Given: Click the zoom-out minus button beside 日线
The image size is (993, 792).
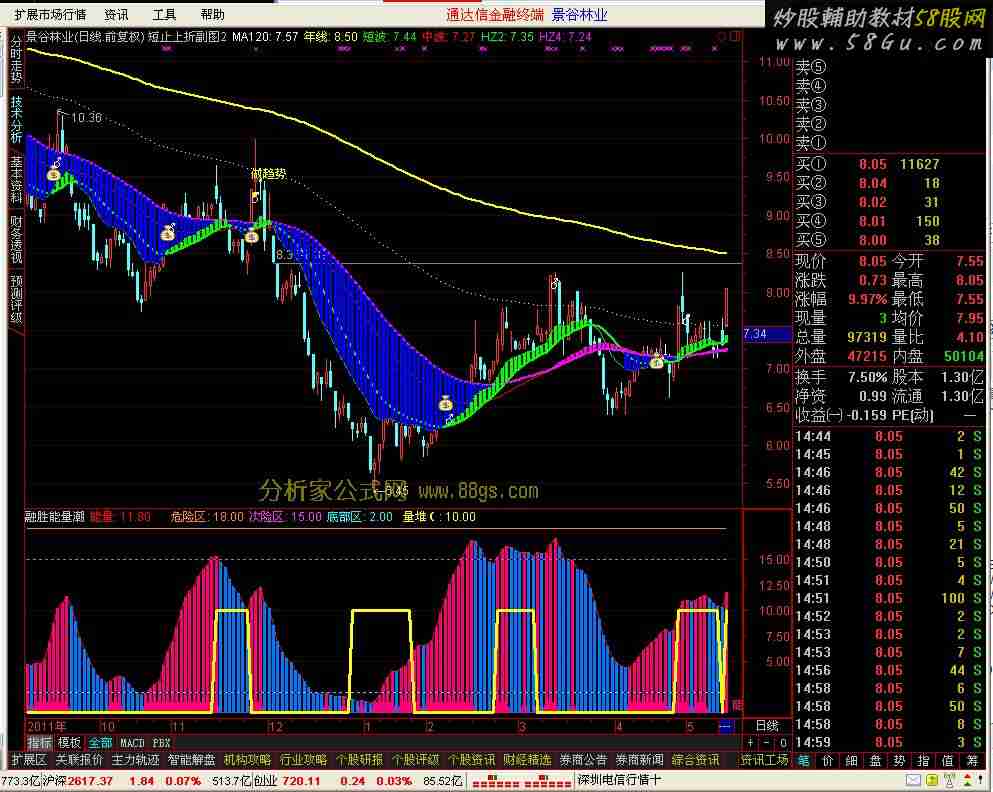Looking at the screenshot, I should click(766, 743).
